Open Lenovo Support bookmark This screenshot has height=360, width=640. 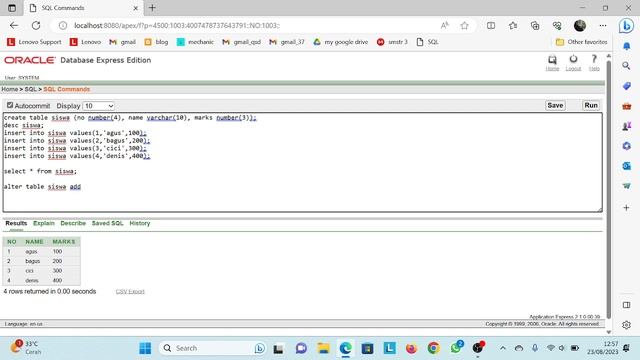tap(34, 42)
